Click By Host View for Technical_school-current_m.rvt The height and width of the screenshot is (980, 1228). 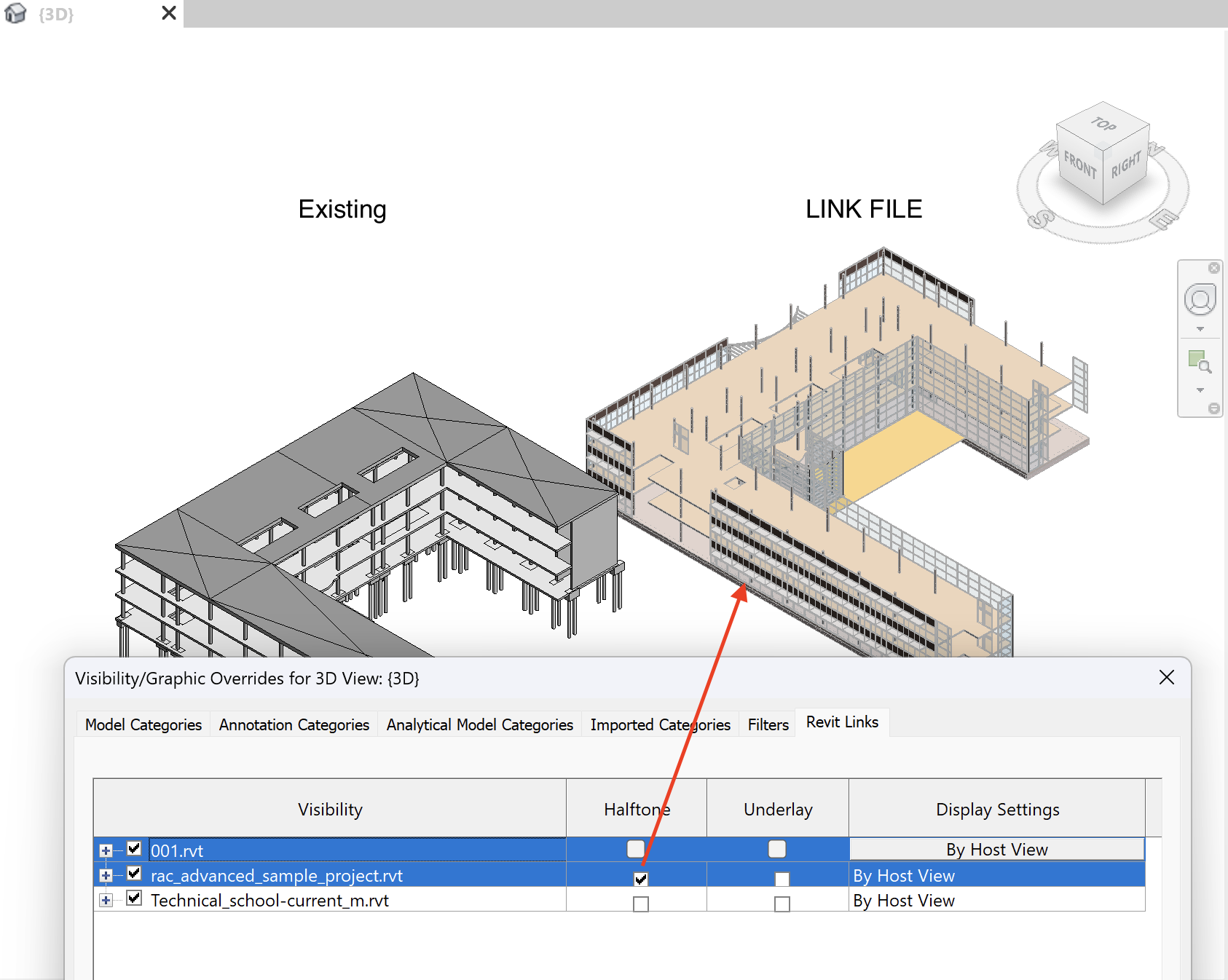(997, 900)
